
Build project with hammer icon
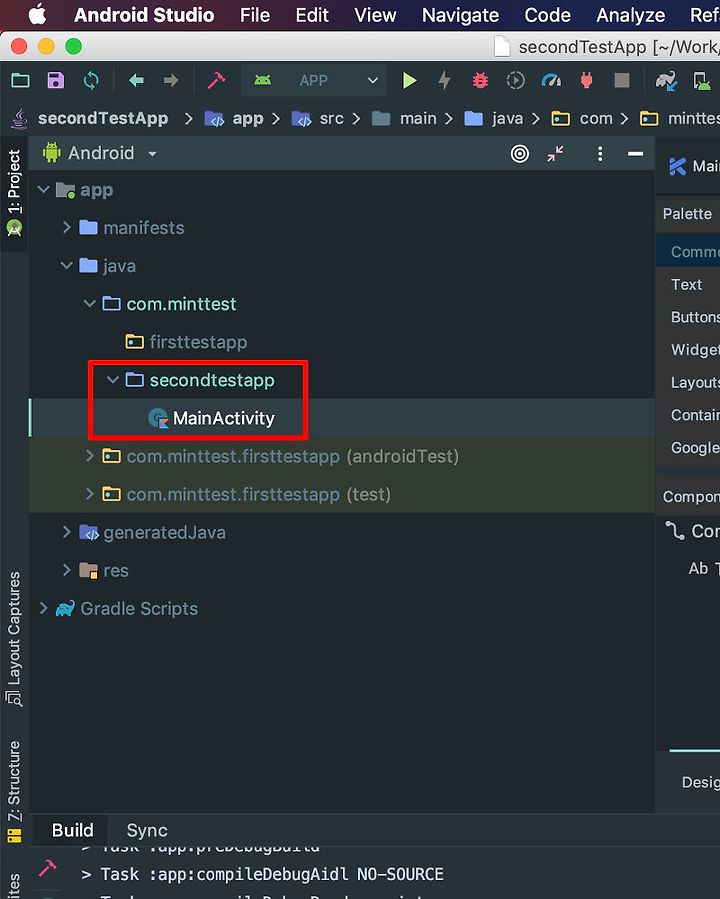click(216, 80)
